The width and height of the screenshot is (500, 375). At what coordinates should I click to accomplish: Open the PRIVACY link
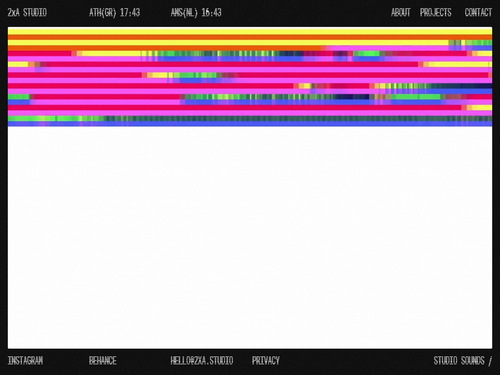click(266, 361)
